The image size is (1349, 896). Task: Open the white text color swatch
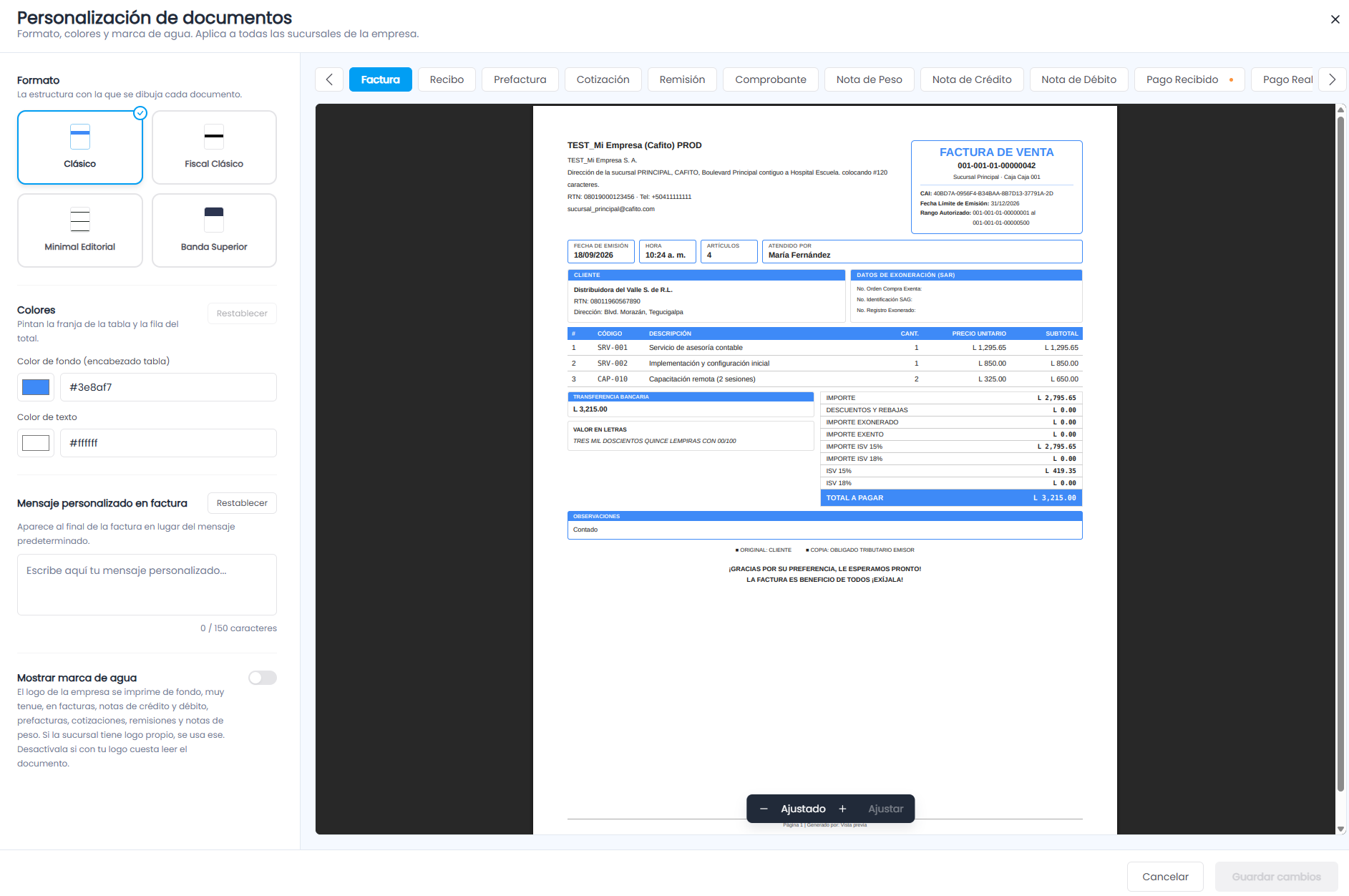click(x=36, y=443)
